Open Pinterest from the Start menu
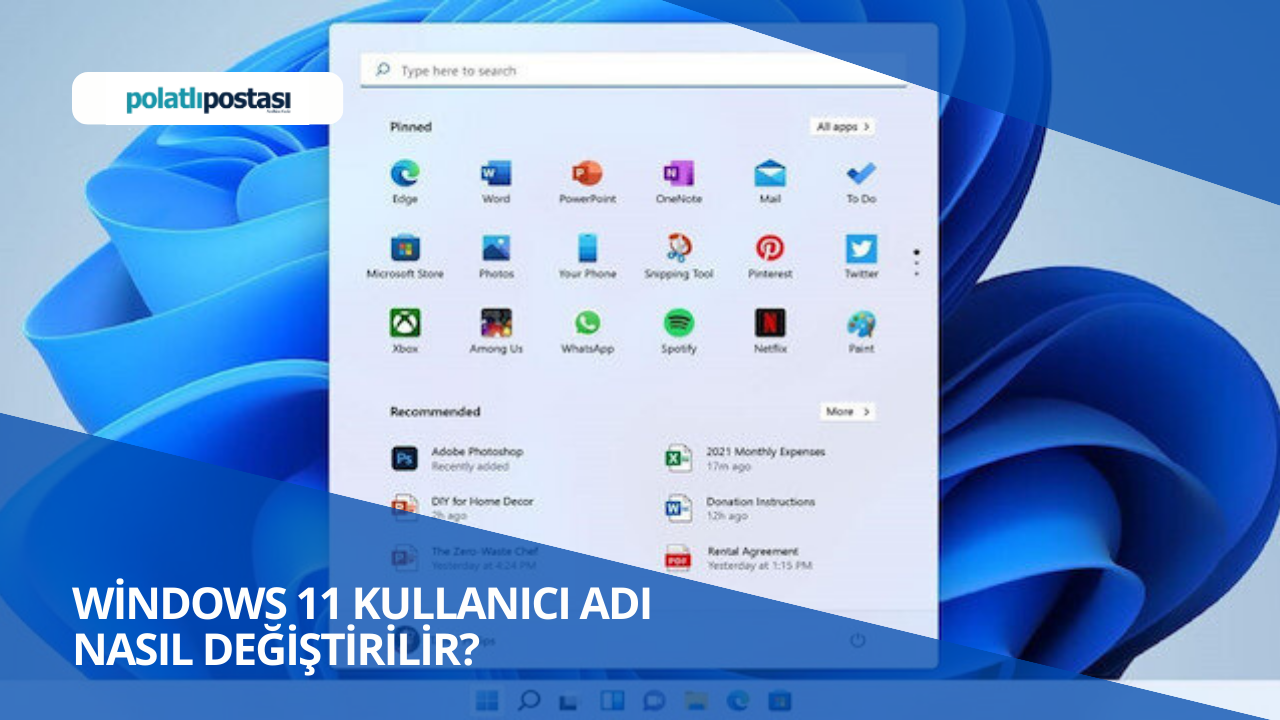Screen dimensions: 1280x720 [769, 248]
